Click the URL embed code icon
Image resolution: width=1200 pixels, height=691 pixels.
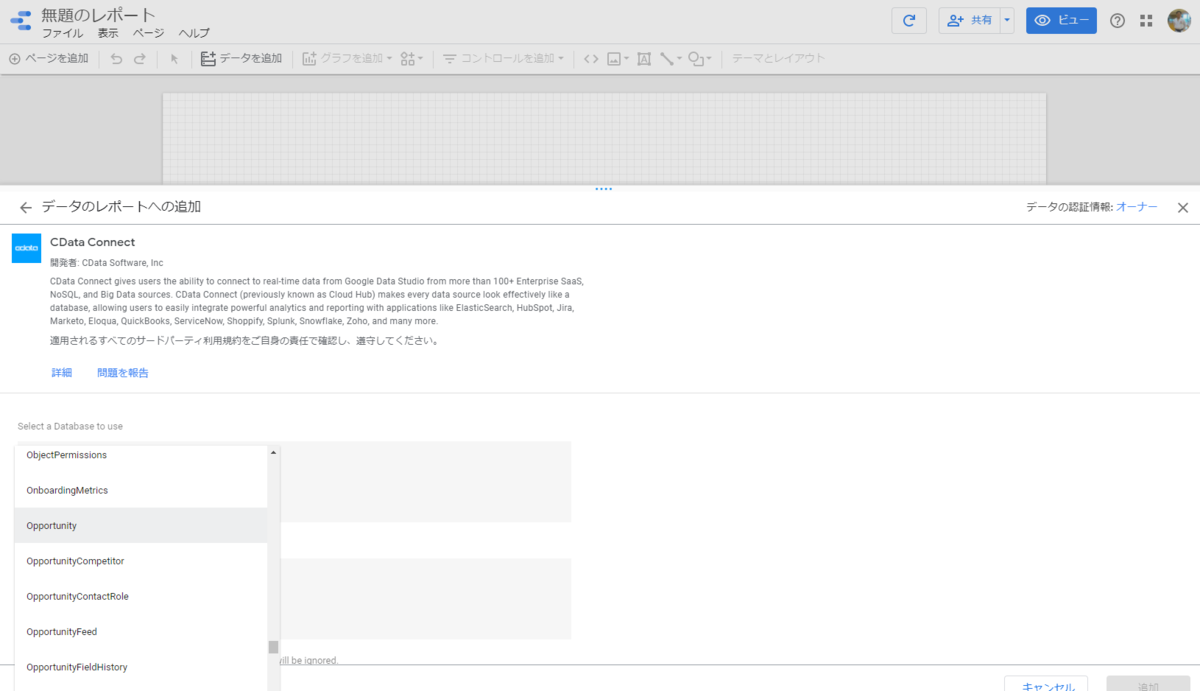[x=591, y=59]
